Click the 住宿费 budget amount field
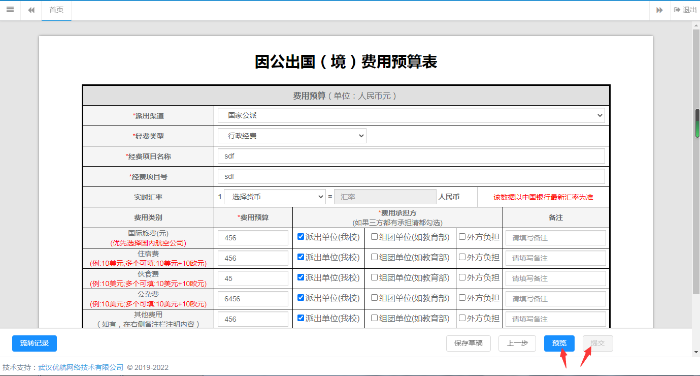 coord(253,258)
